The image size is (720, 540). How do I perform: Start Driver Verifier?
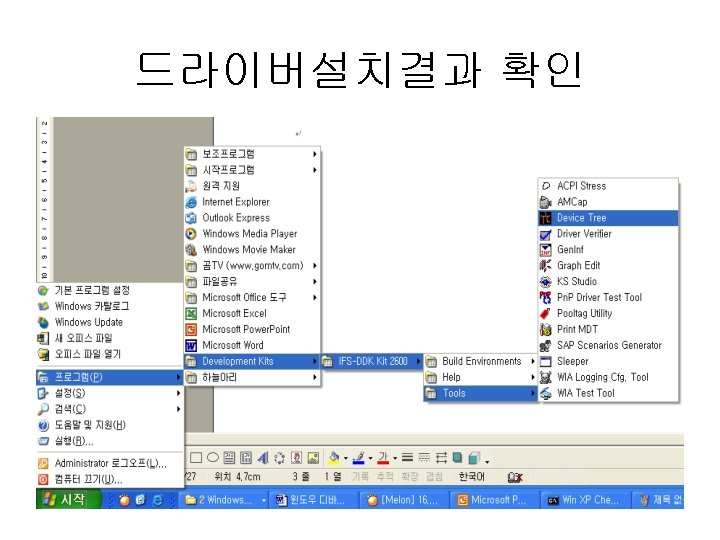click(x=608, y=234)
